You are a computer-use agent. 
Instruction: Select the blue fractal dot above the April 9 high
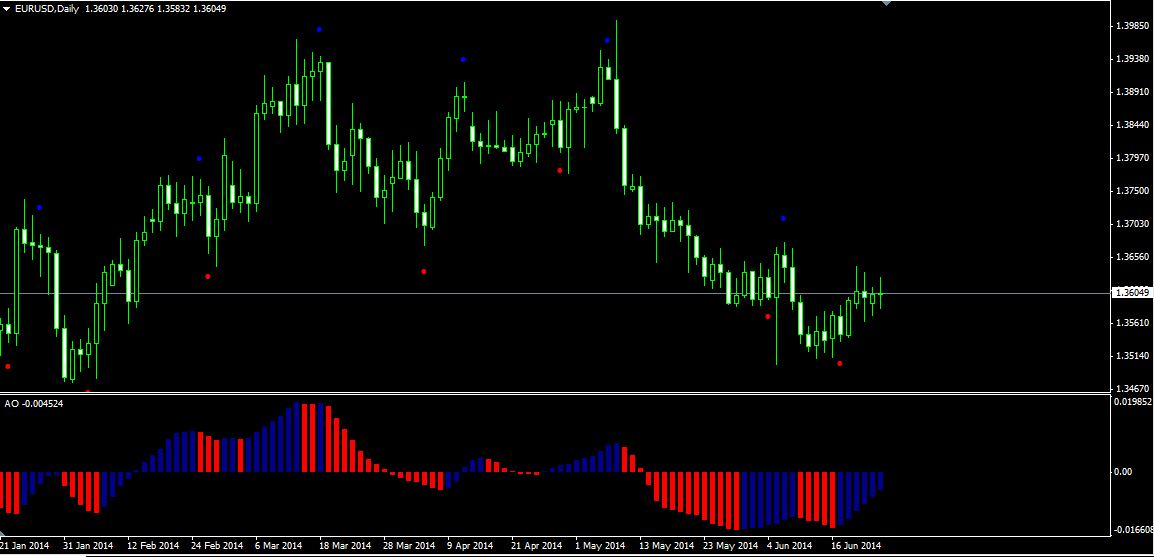click(463, 59)
